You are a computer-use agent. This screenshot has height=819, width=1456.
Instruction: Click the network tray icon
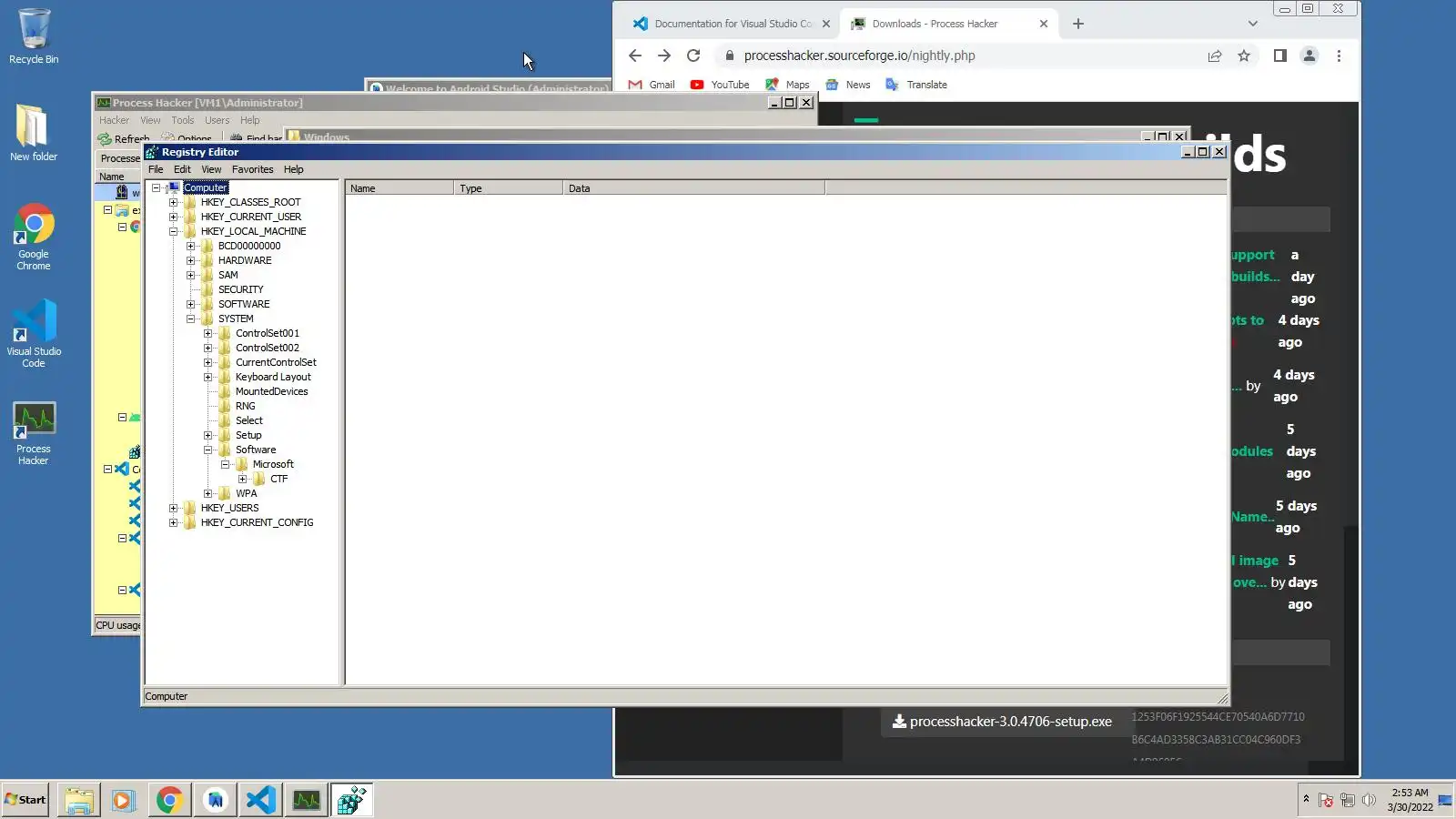point(1348,800)
